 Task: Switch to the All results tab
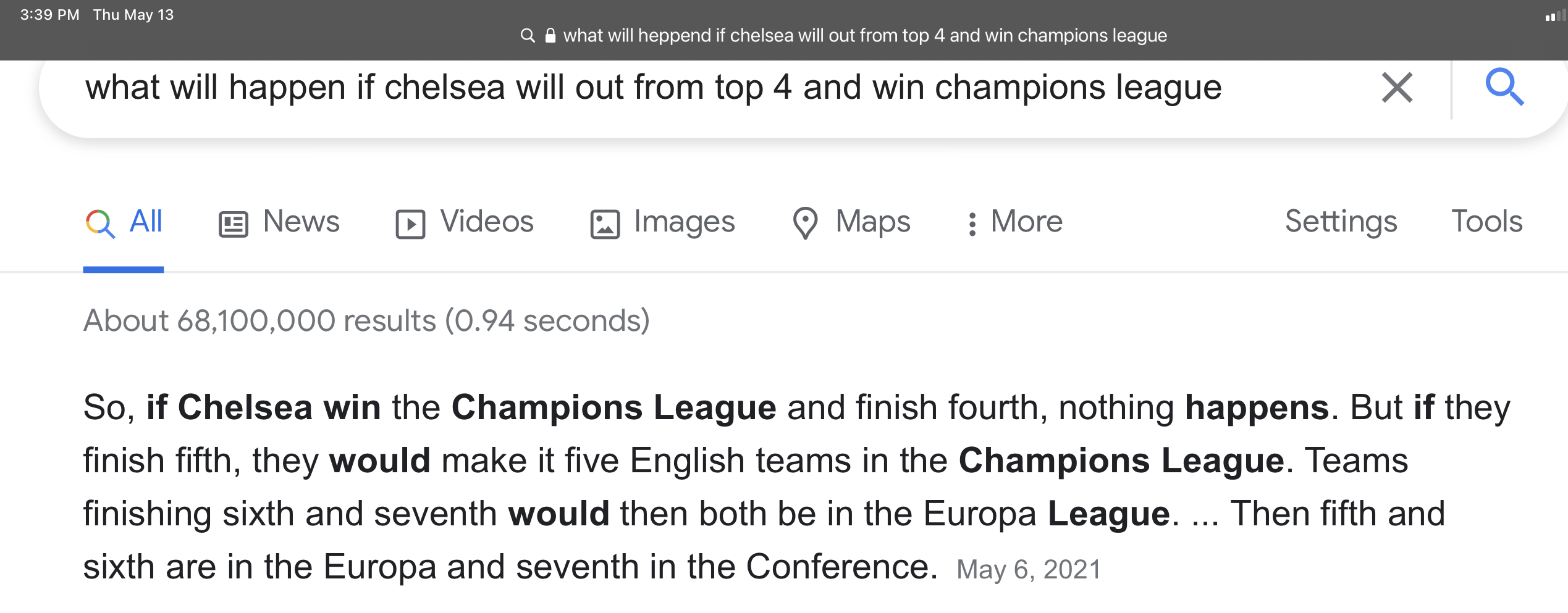coord(146,222)
